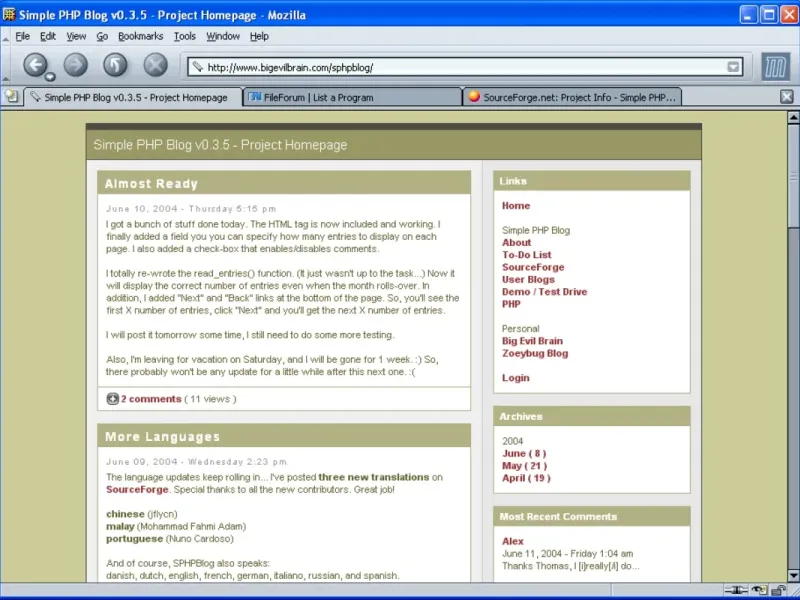Click the PHP link in sidebar
Image resolution: width=800 pixels, height=600 pixels.
click(x=511, y=304)
